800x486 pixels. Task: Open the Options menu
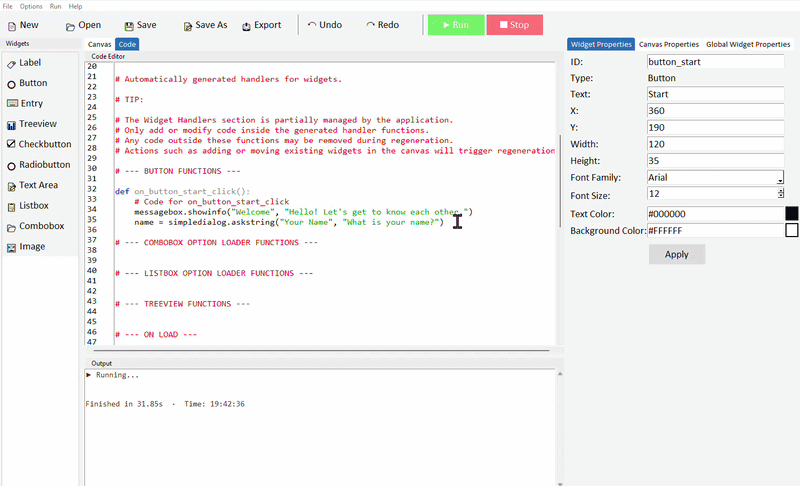31,6
